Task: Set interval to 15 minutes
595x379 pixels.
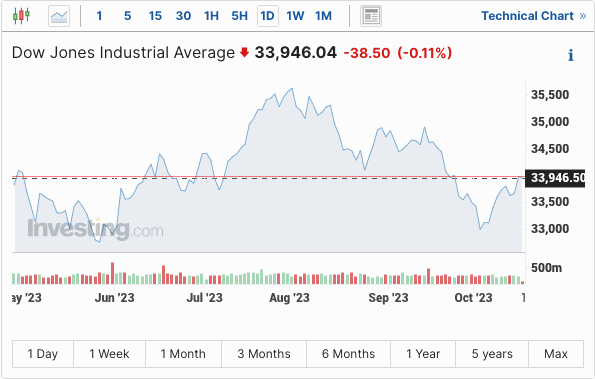Action: click(x=155, y=16)
